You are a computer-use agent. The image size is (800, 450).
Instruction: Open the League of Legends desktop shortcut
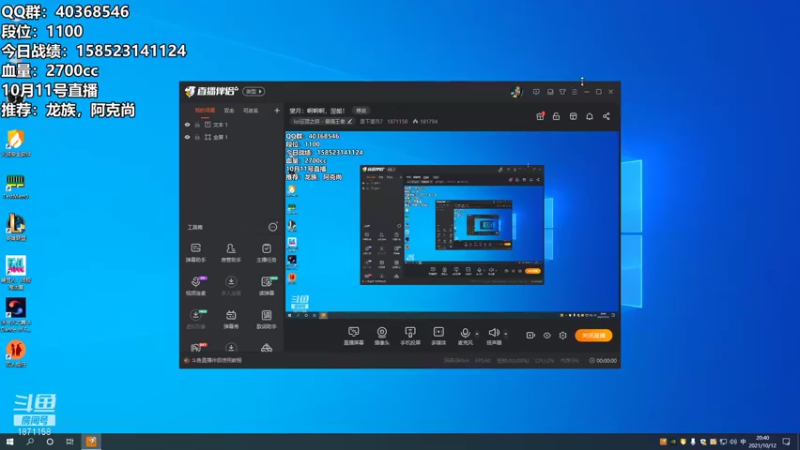tap(15, 228)
